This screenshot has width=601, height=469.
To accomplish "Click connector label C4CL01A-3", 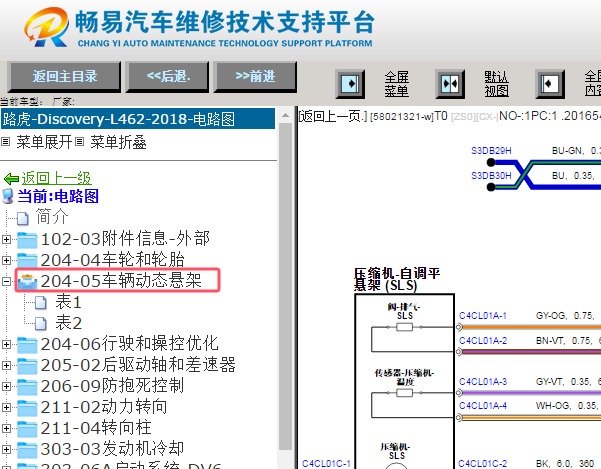I will tap(483, 382).
